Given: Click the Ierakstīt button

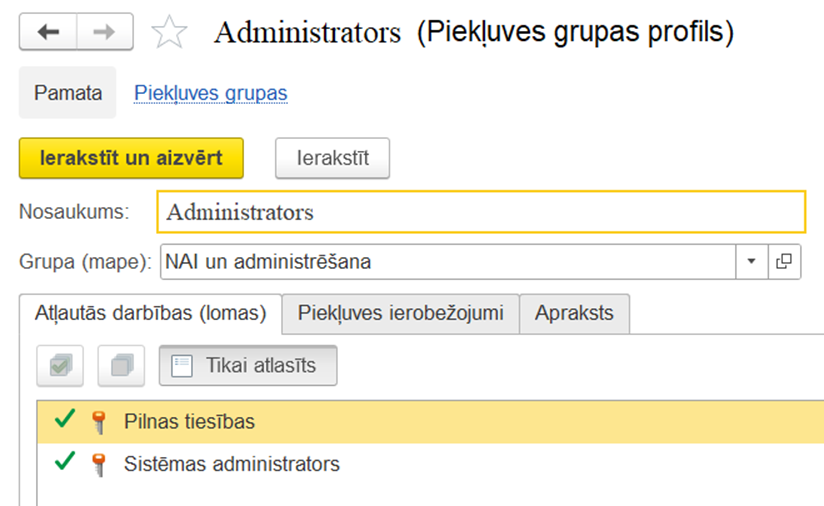Looking at the screenshot, I should tap(332, 158).
